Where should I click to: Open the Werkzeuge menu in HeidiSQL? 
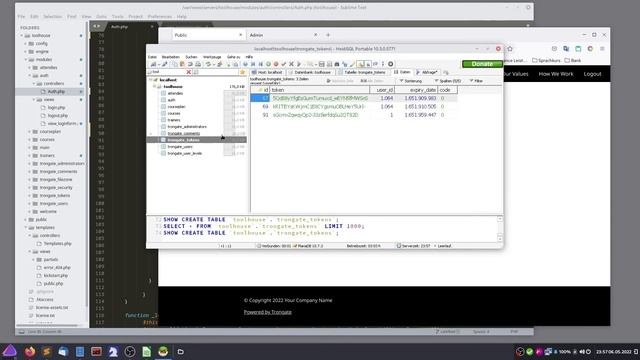[212, 57]
